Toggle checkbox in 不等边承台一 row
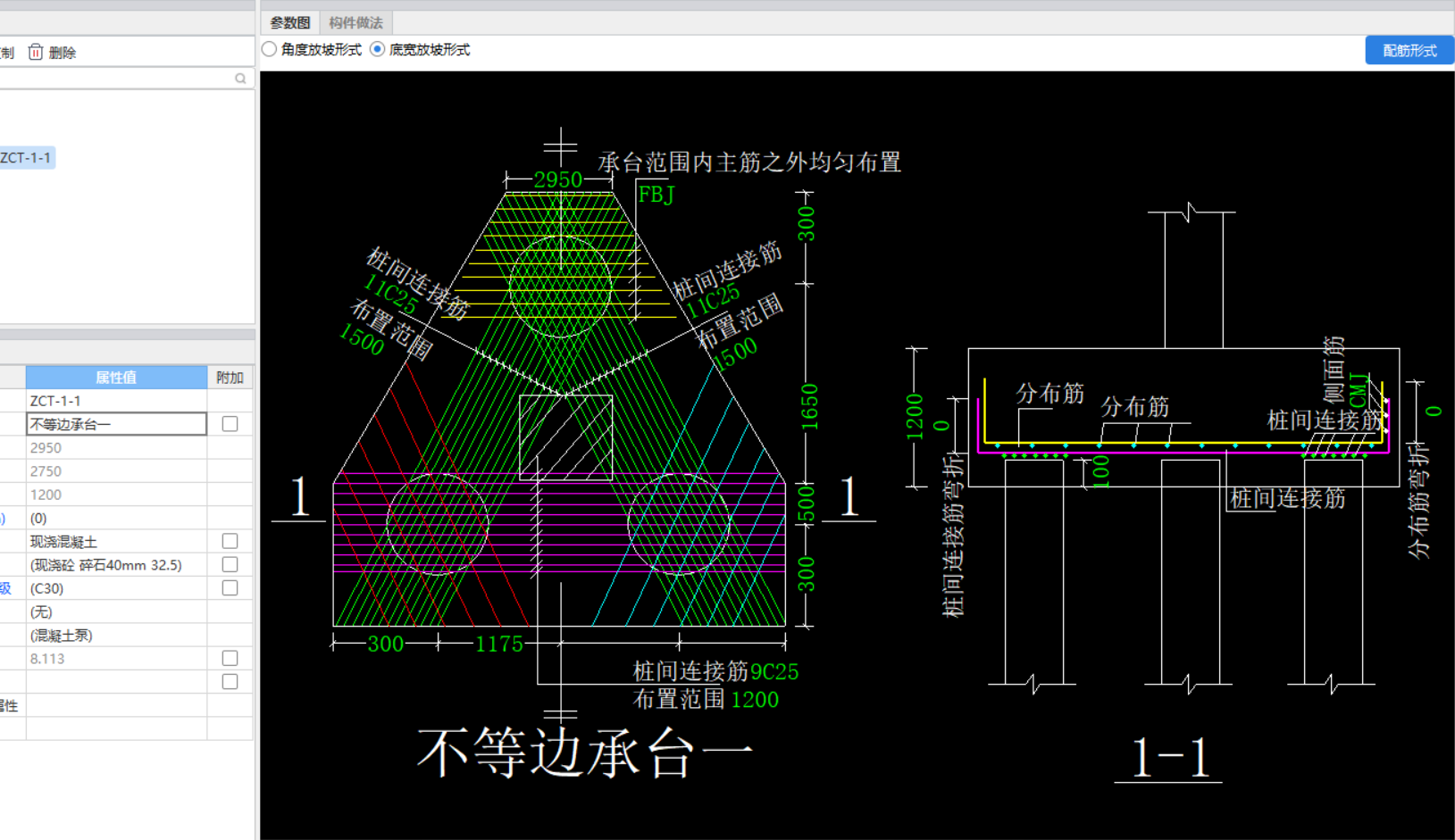The height and width of the screenshot is (840, 1455). pos(230,424)
